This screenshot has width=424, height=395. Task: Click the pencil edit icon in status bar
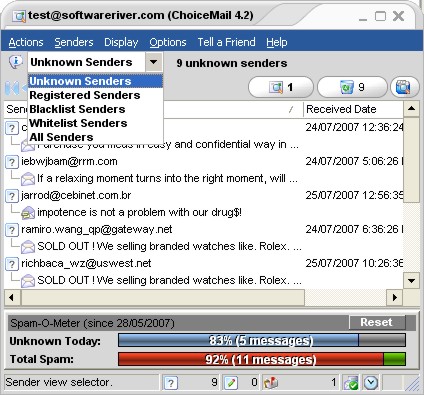[x=231, y=383]
